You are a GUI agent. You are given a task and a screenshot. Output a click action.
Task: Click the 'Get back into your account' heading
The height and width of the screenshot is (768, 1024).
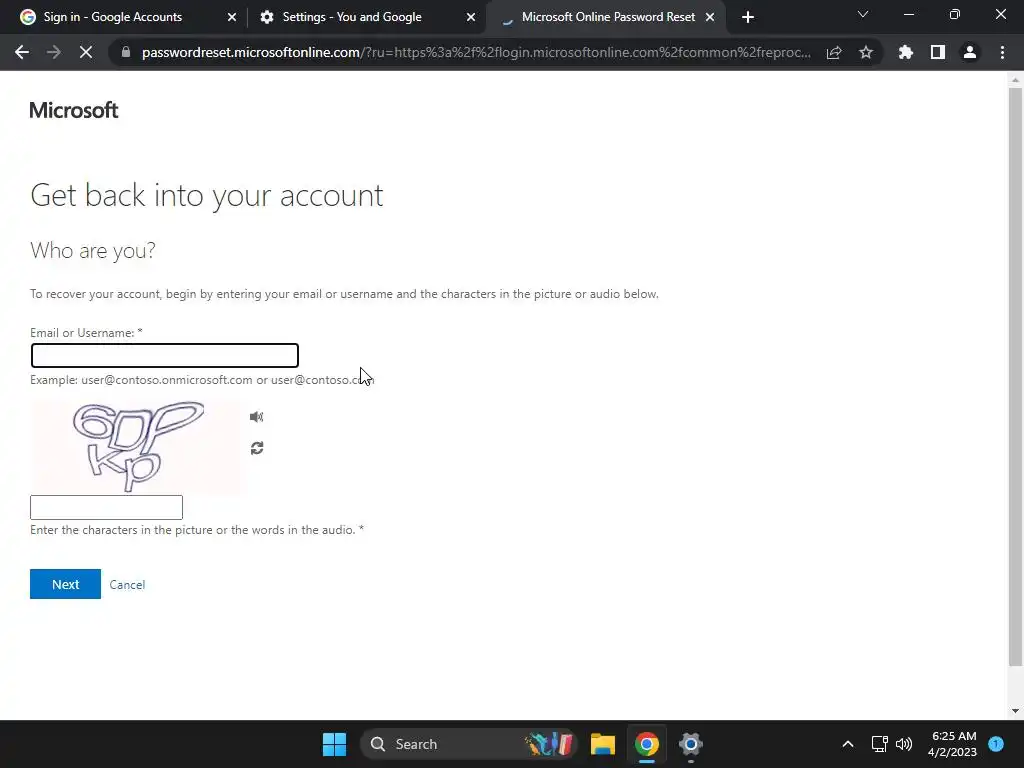pyautogui.click(x=206, y=195)
